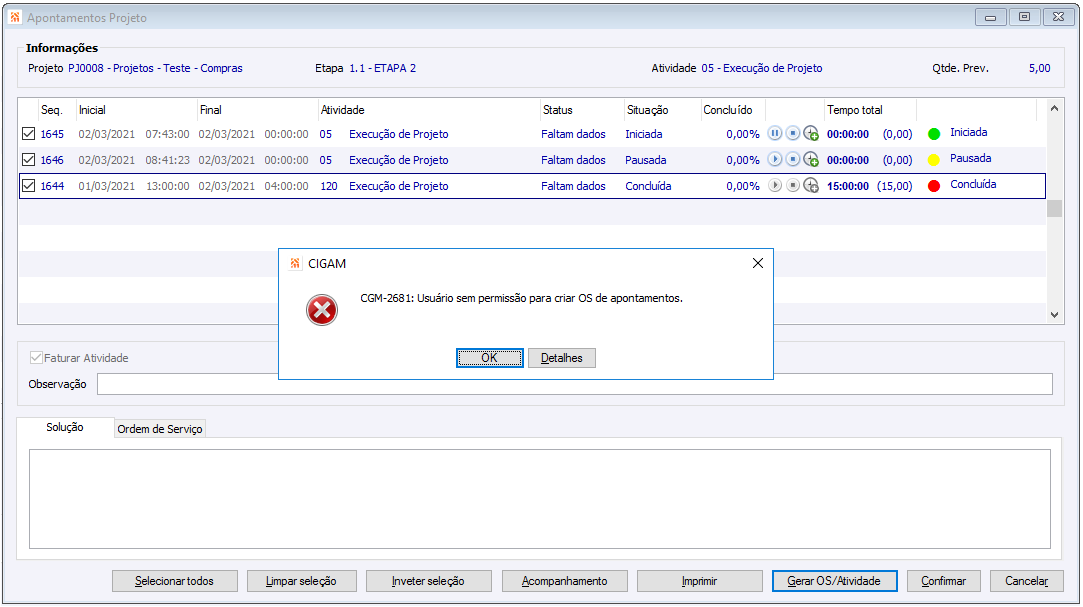Show error Detalhes
1083x607 pixels.
(562, 358)
